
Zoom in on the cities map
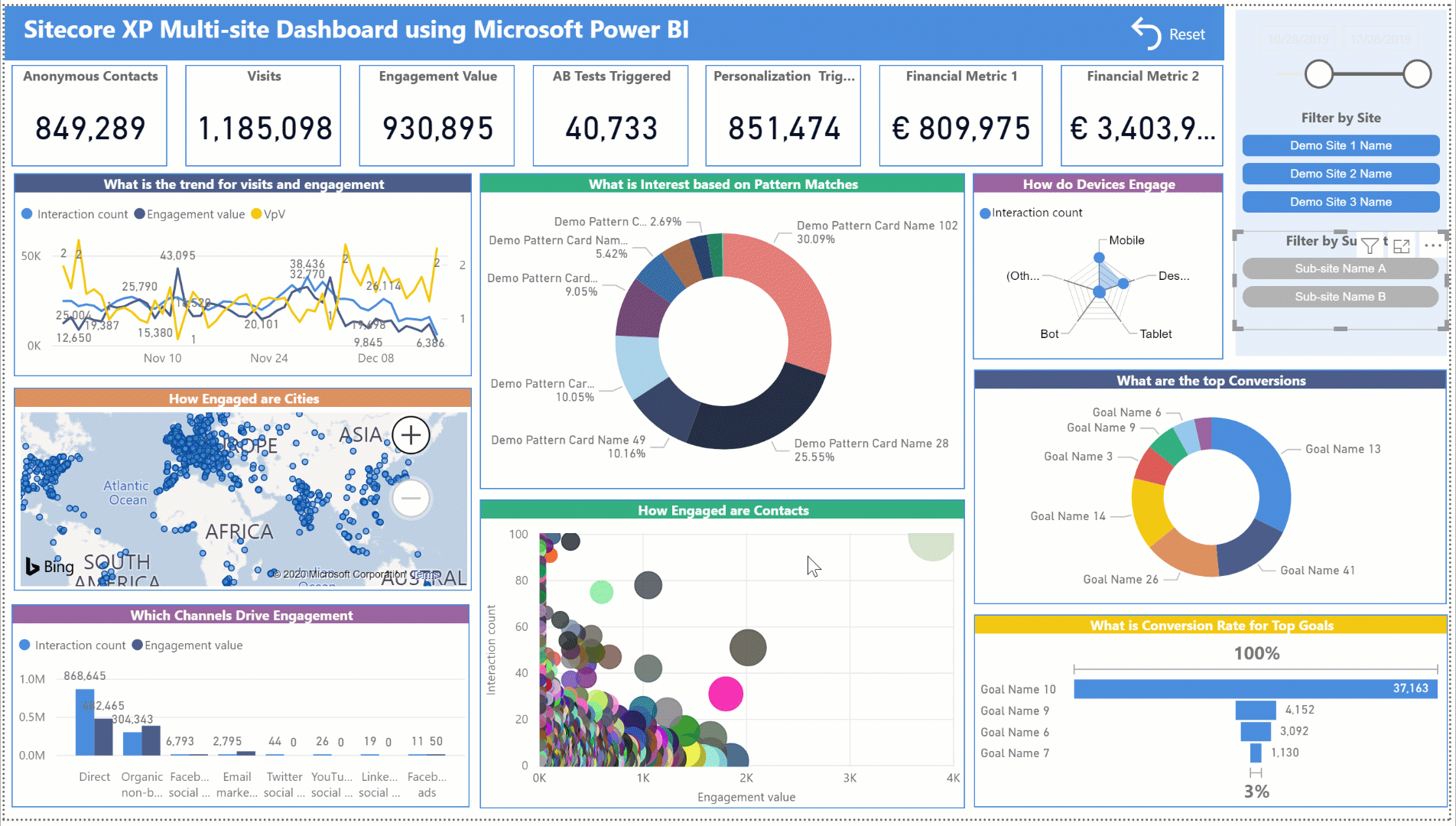coord(411,435)
